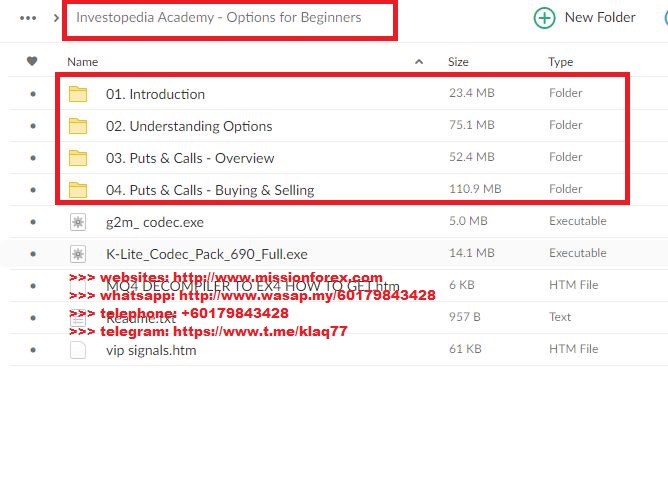The width and height of the screenshot is (668, 484).
Task: Toggle favorite dot for 02. Understanding Options
Action: [x=33, y=126]
